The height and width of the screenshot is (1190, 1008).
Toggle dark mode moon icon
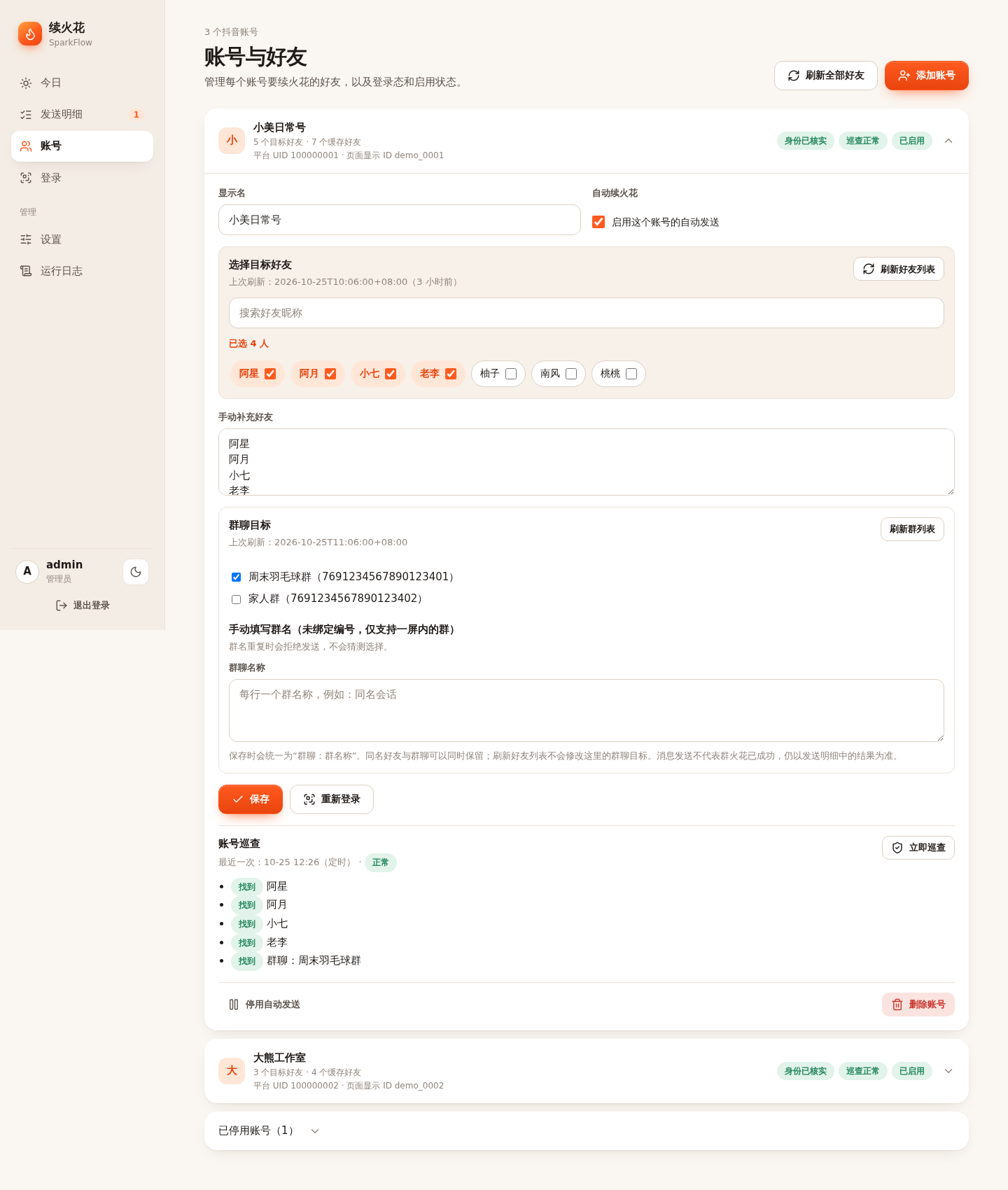(136, 572)
